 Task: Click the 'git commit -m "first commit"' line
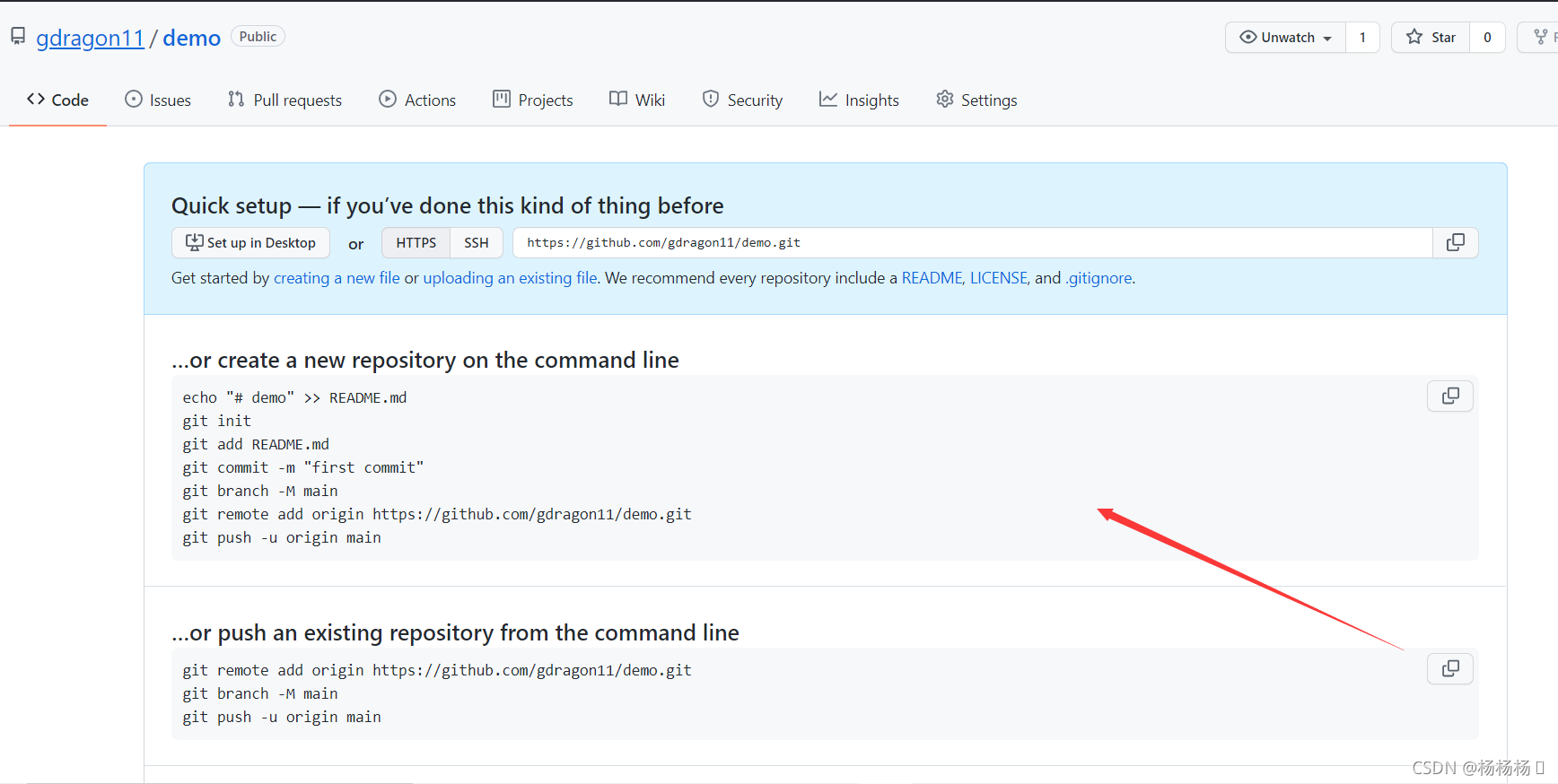point(303,467)
